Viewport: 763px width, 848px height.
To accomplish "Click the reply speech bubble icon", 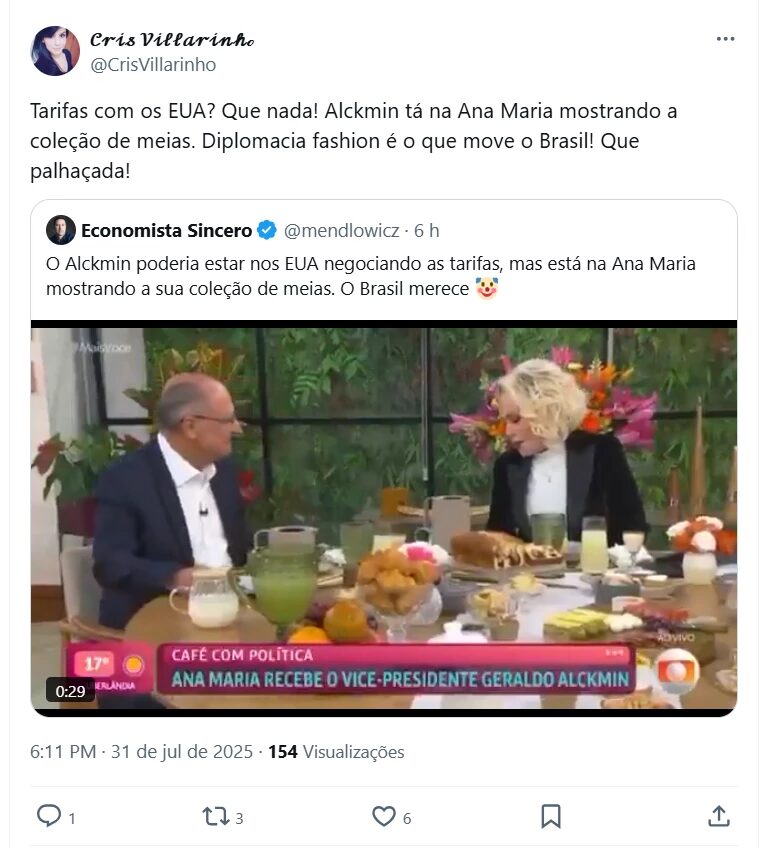I will click(x=49, y=816).
